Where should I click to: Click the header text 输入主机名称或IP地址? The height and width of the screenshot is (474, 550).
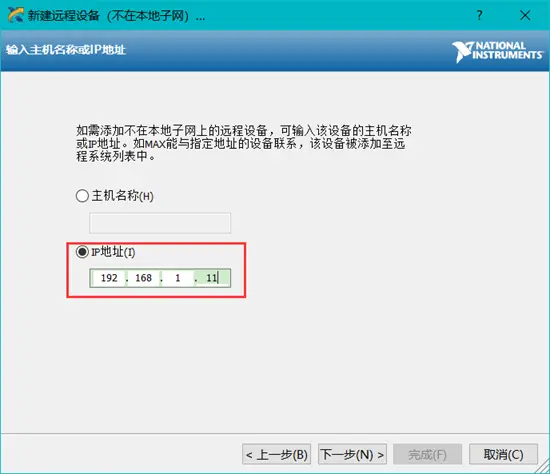click(66, 50)
